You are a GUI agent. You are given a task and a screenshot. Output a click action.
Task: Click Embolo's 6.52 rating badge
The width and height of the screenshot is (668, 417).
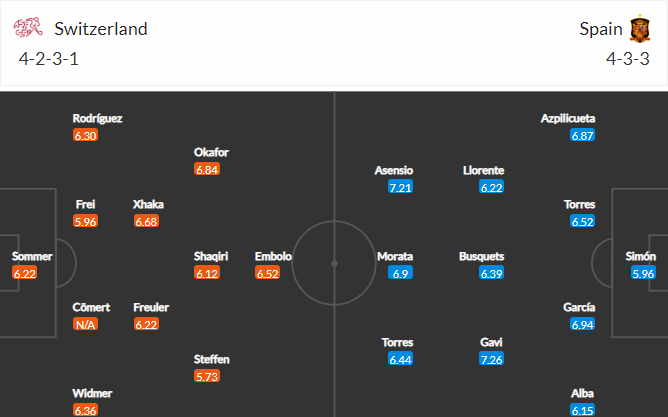267,273
